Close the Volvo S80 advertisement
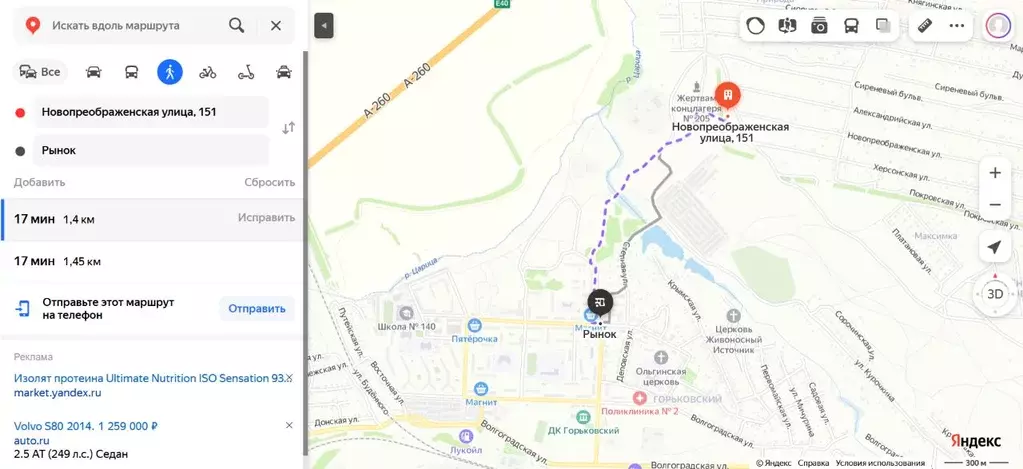The height and width of the screenshot is (469, 1023). (289, 425)
